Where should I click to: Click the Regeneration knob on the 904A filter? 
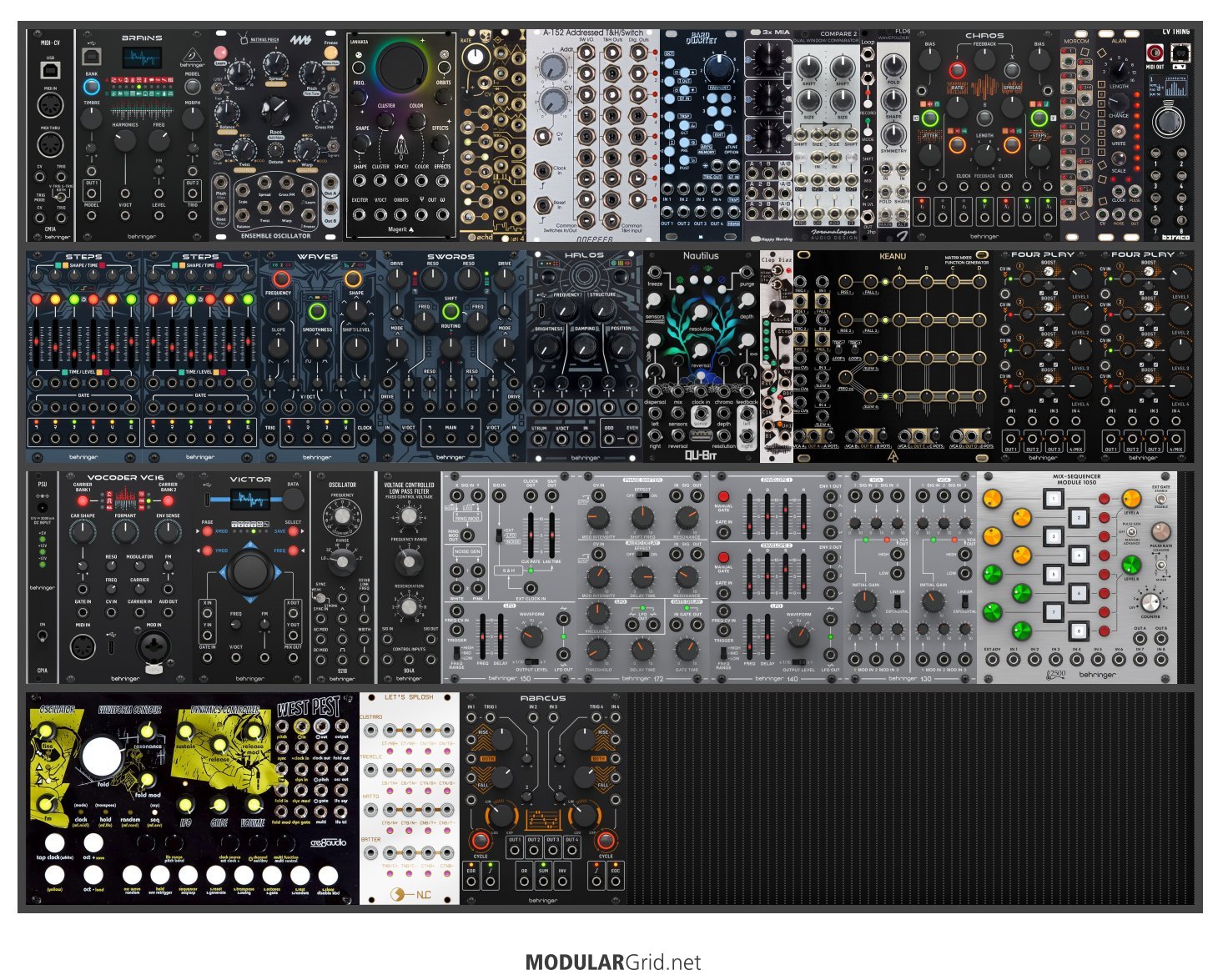[409, 607]
